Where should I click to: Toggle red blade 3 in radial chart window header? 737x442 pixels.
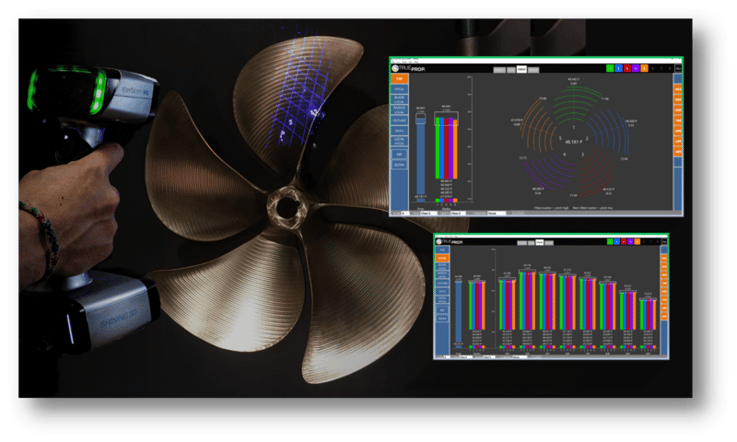tap(628, 67)
